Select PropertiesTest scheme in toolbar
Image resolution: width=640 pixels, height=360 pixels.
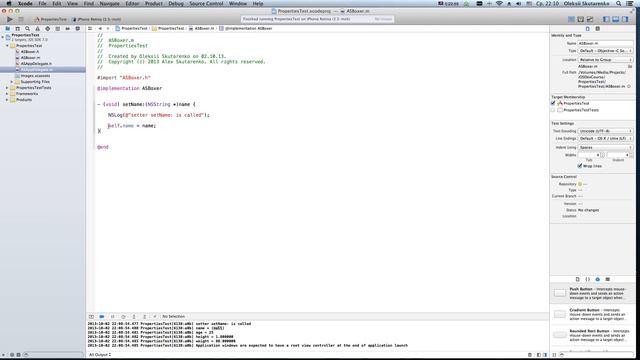[50, 19]
